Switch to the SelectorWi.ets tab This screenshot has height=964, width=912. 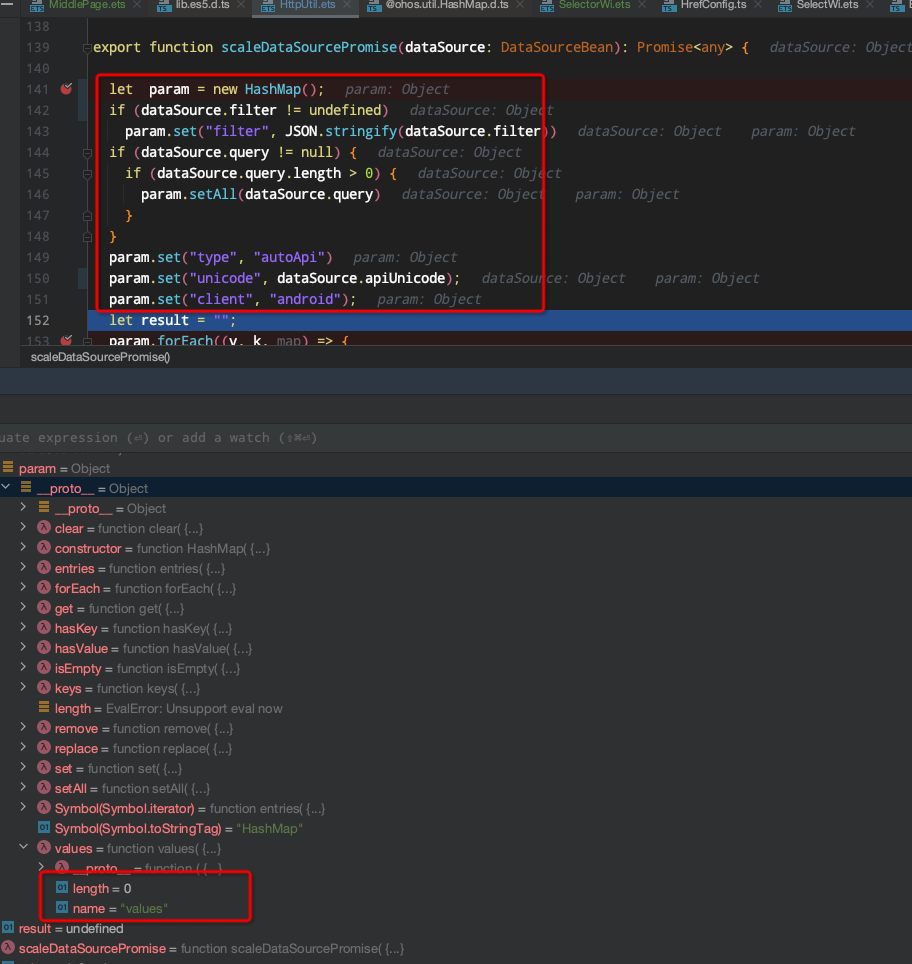[x=594, y=5]
